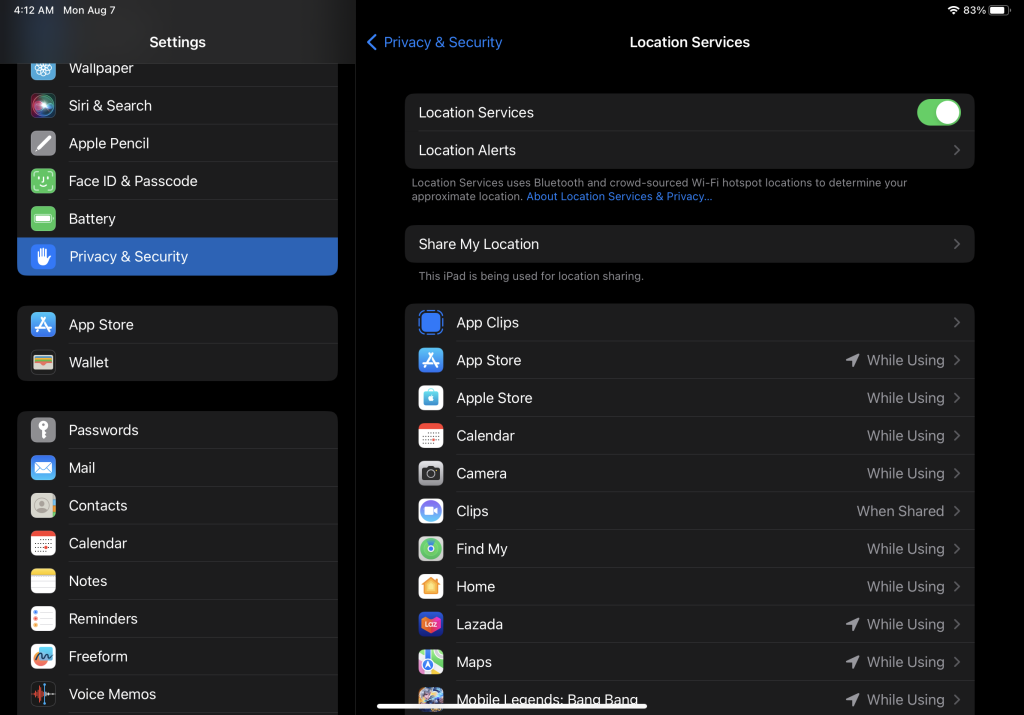1024x715 pixels.
Task: Tap the App Store icon in sidebar
Action: point(43,325)
